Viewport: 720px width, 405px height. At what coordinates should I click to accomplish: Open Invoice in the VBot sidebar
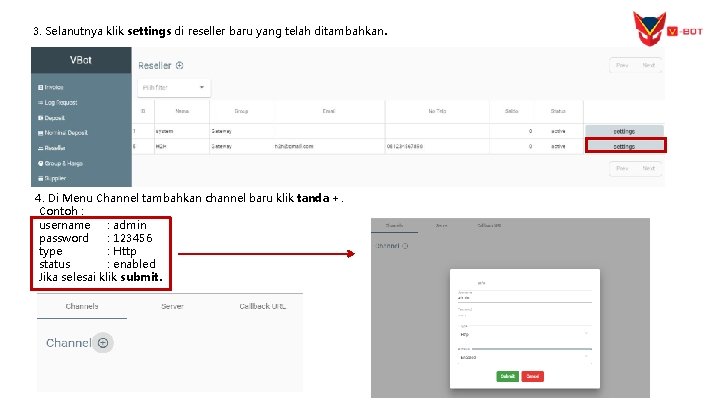click(51, 87)
